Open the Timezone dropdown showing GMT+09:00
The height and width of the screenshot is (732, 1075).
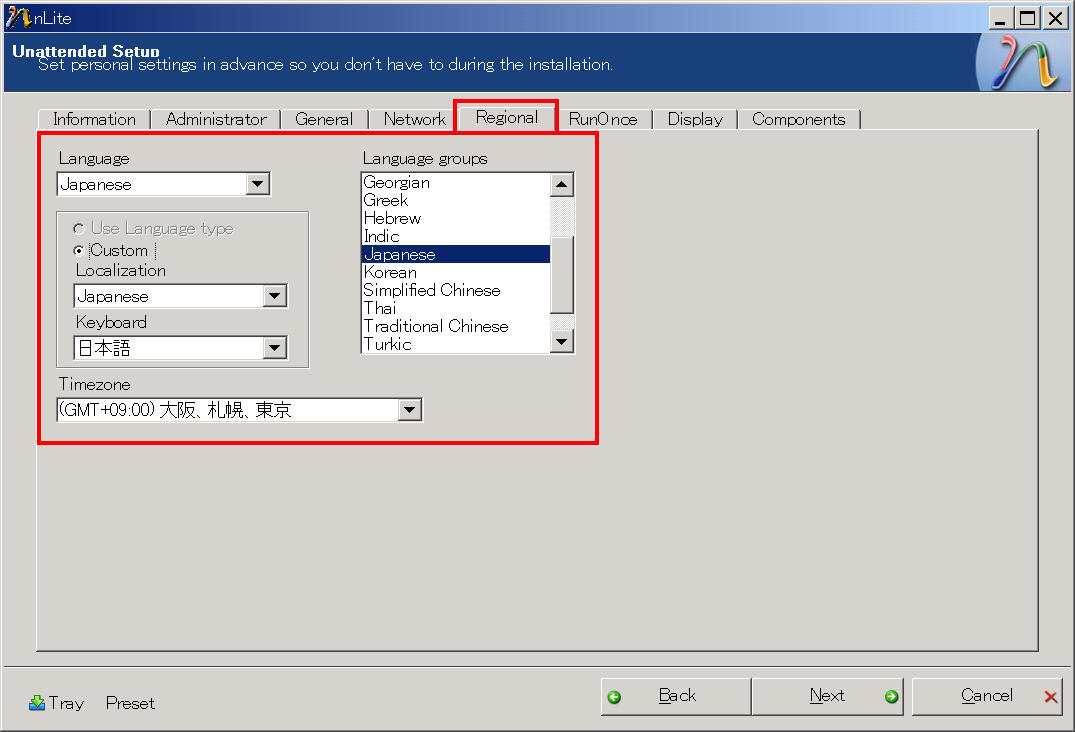click(x=409, y=409)
